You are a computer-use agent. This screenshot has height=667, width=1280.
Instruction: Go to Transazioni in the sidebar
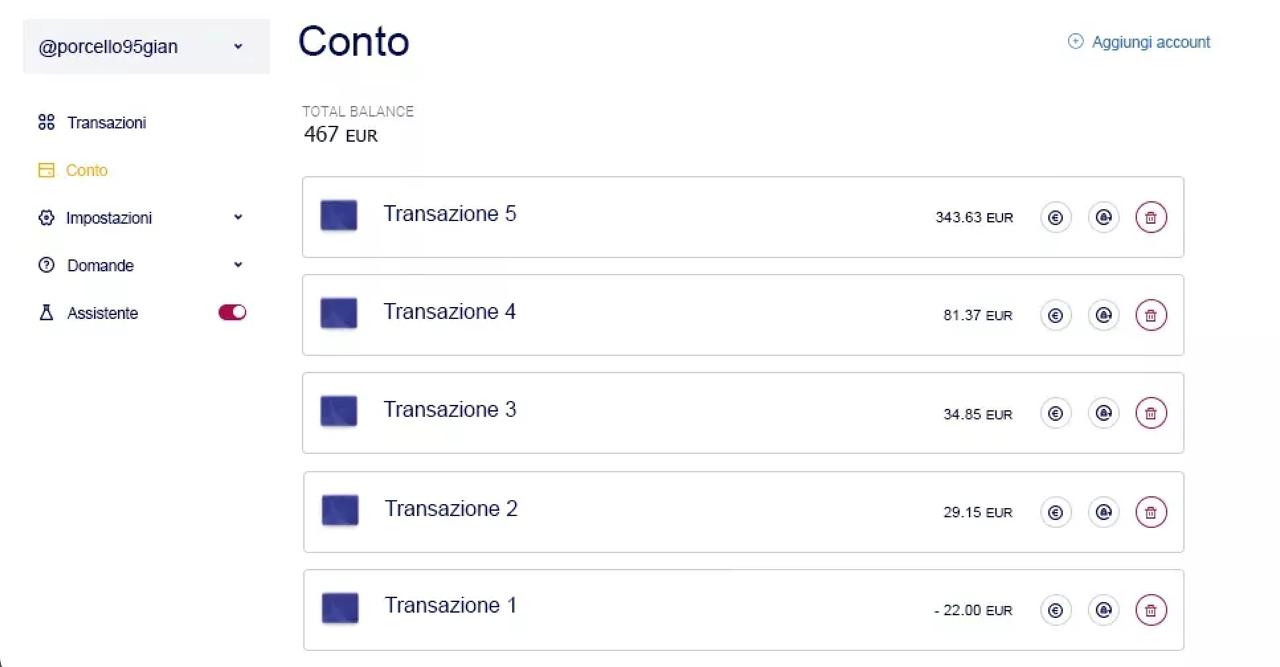point(106,123)
